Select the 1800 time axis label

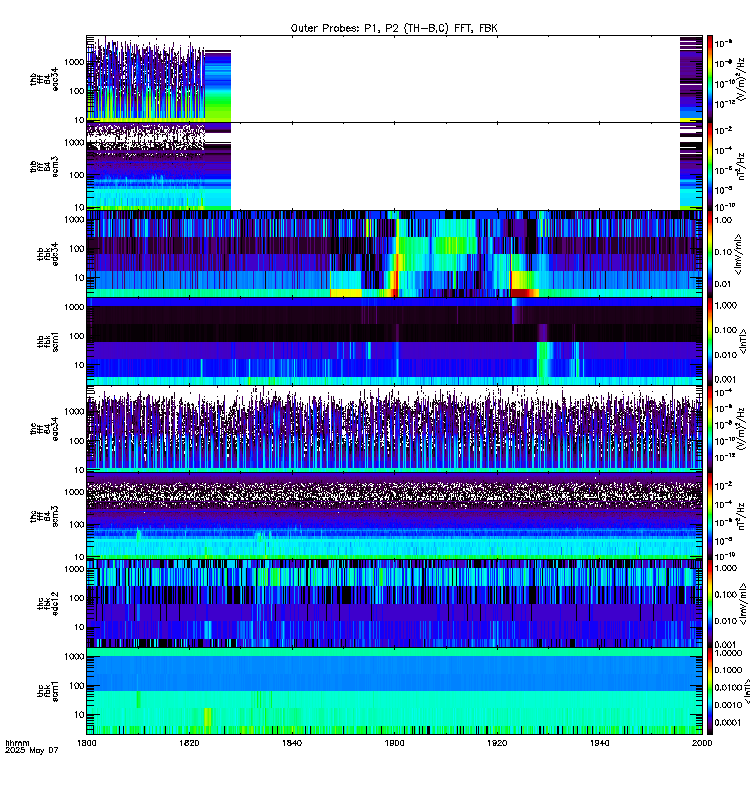pos(87,743)
